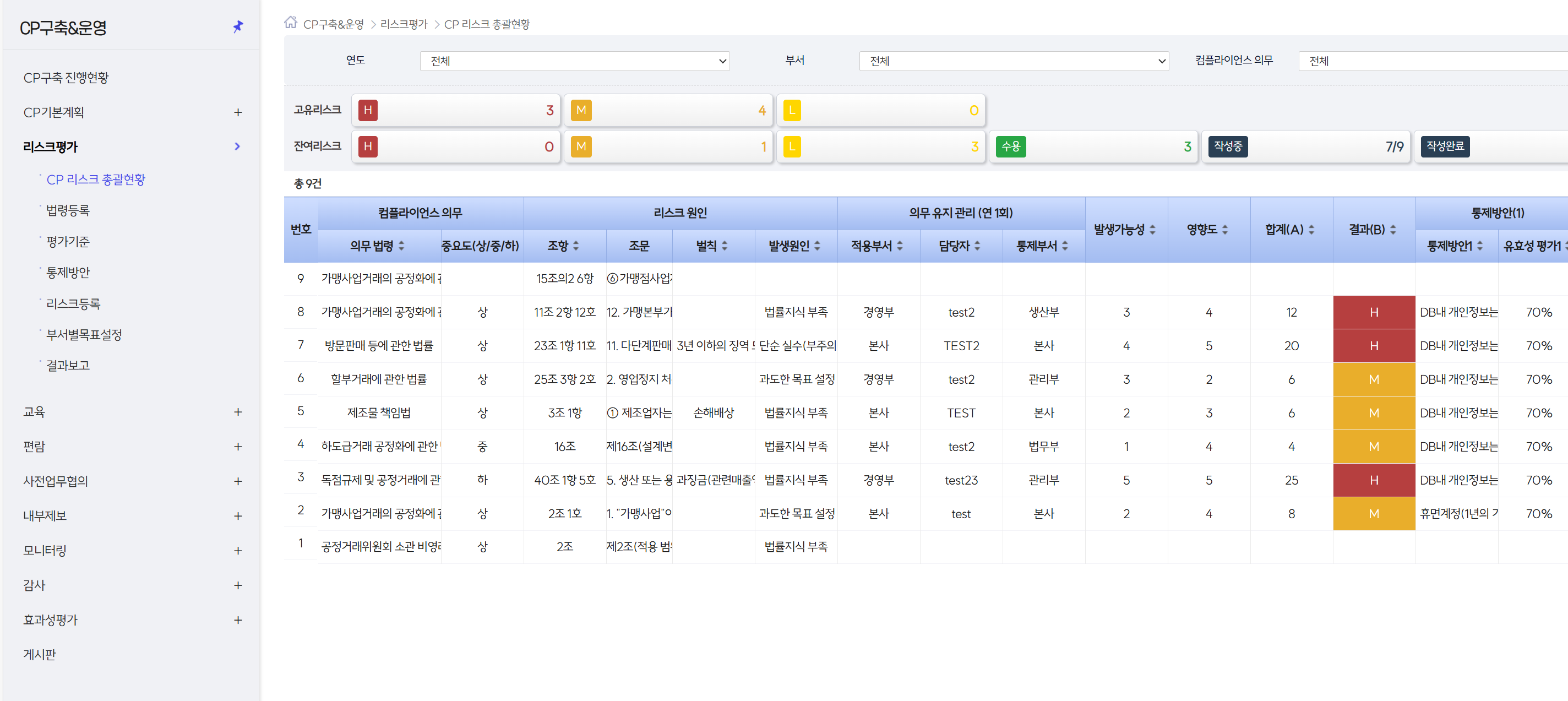
Task: Open 통제방안 submenu
Action: pos(68,273)
